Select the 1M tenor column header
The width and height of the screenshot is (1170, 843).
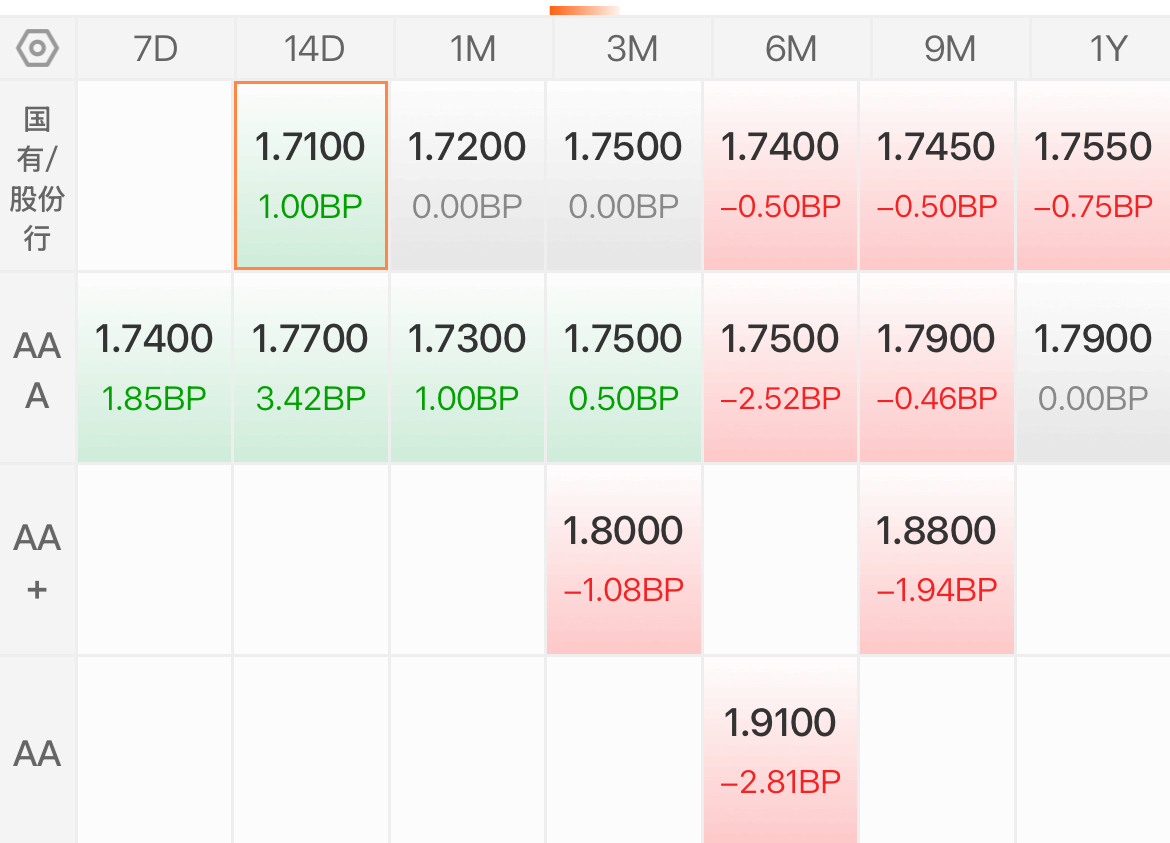[x=473, y=49]
